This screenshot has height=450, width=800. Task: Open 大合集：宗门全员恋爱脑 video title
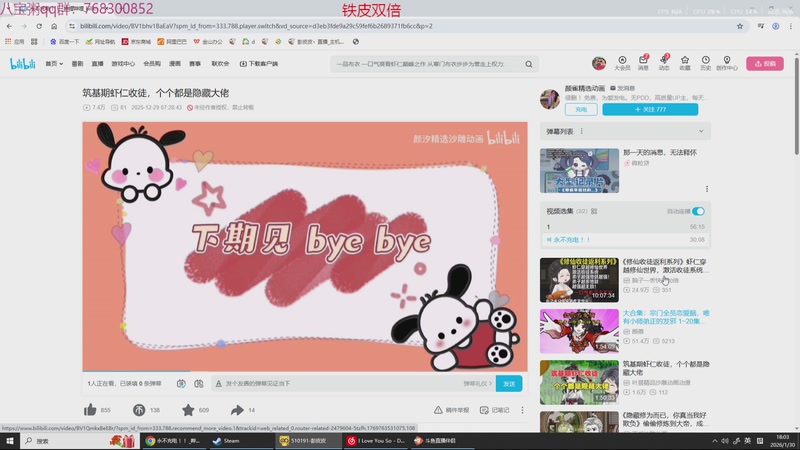point(666,317)
